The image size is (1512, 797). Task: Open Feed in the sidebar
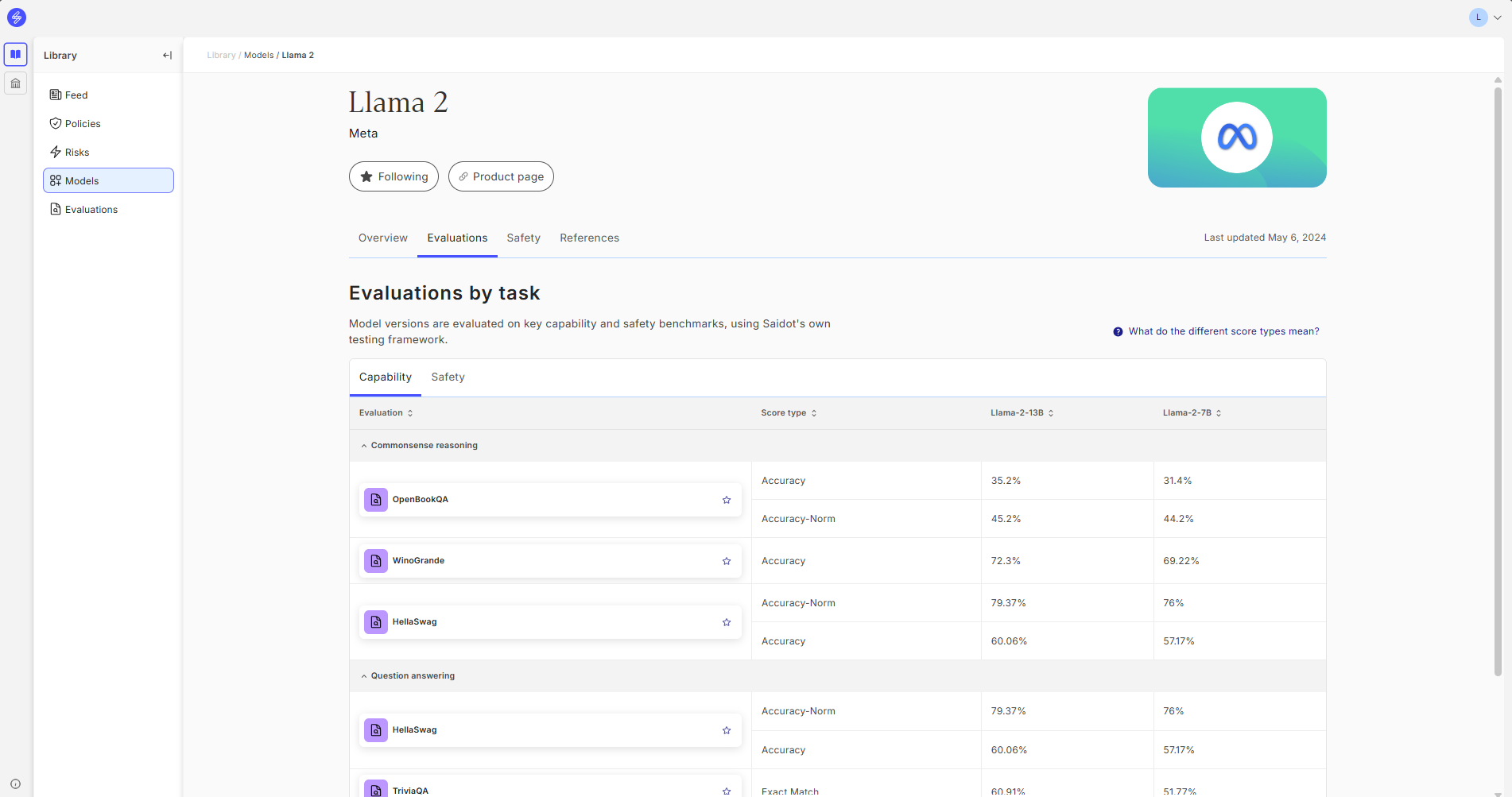[x=108, y=95]
